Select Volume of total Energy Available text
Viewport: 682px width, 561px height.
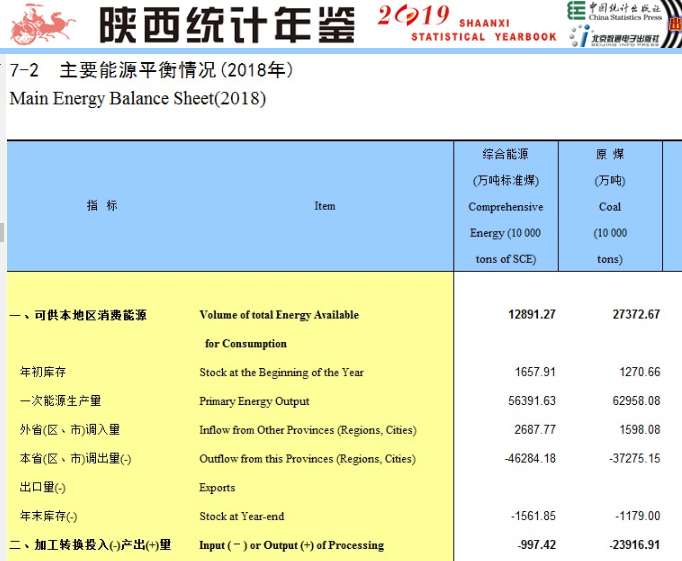point(279,315)
